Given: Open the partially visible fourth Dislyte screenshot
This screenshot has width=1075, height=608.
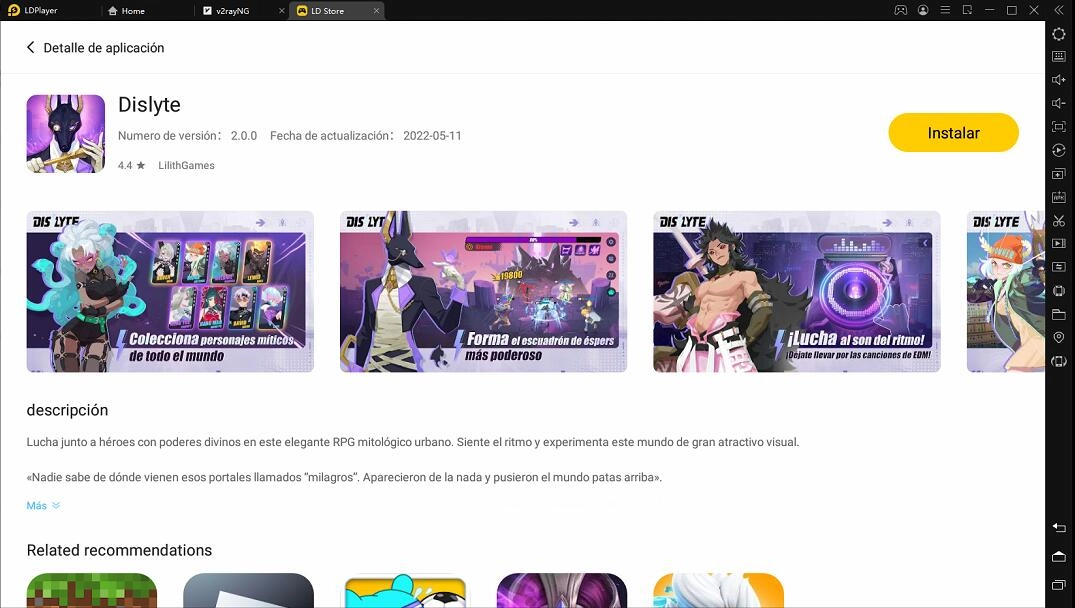Looking at the screenshot, I should point(1006,291).
